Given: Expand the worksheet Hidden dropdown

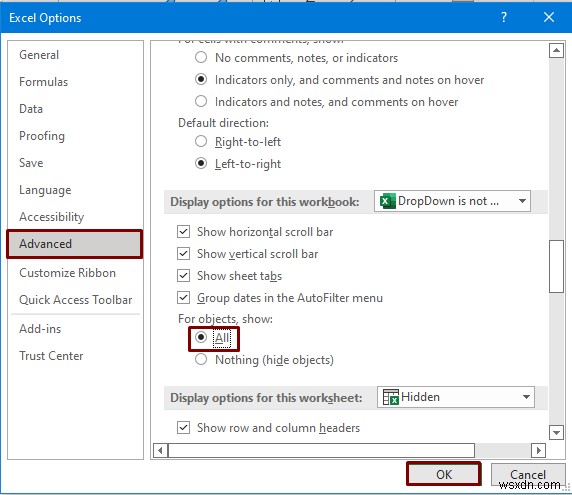Looking at the screenshot, I should tap(456, 397).
